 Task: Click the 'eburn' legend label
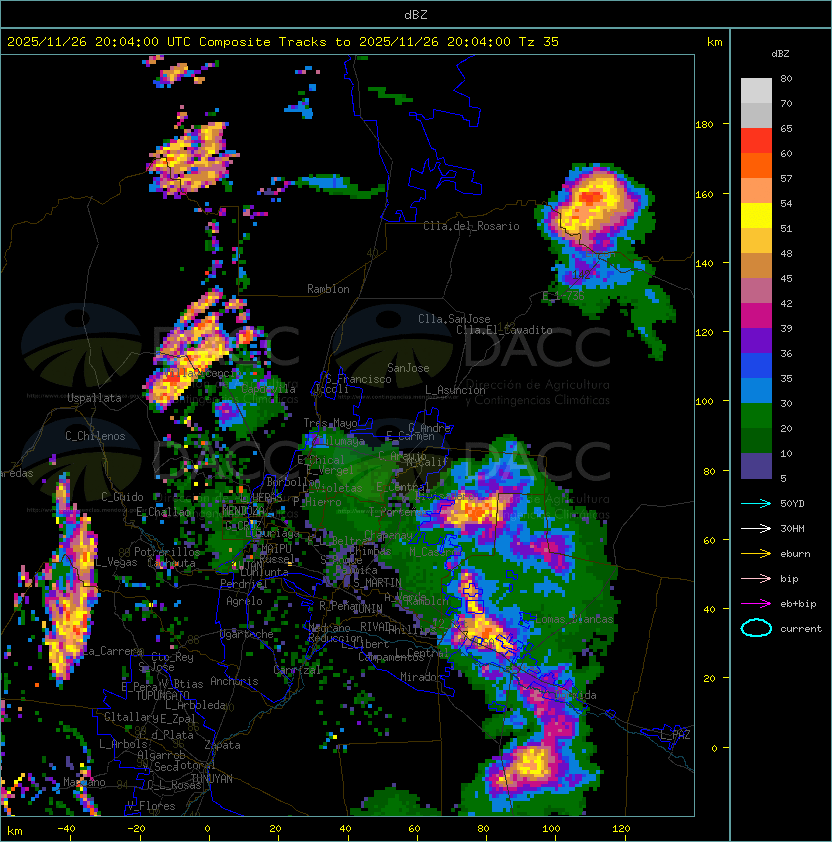coord(795,554)
